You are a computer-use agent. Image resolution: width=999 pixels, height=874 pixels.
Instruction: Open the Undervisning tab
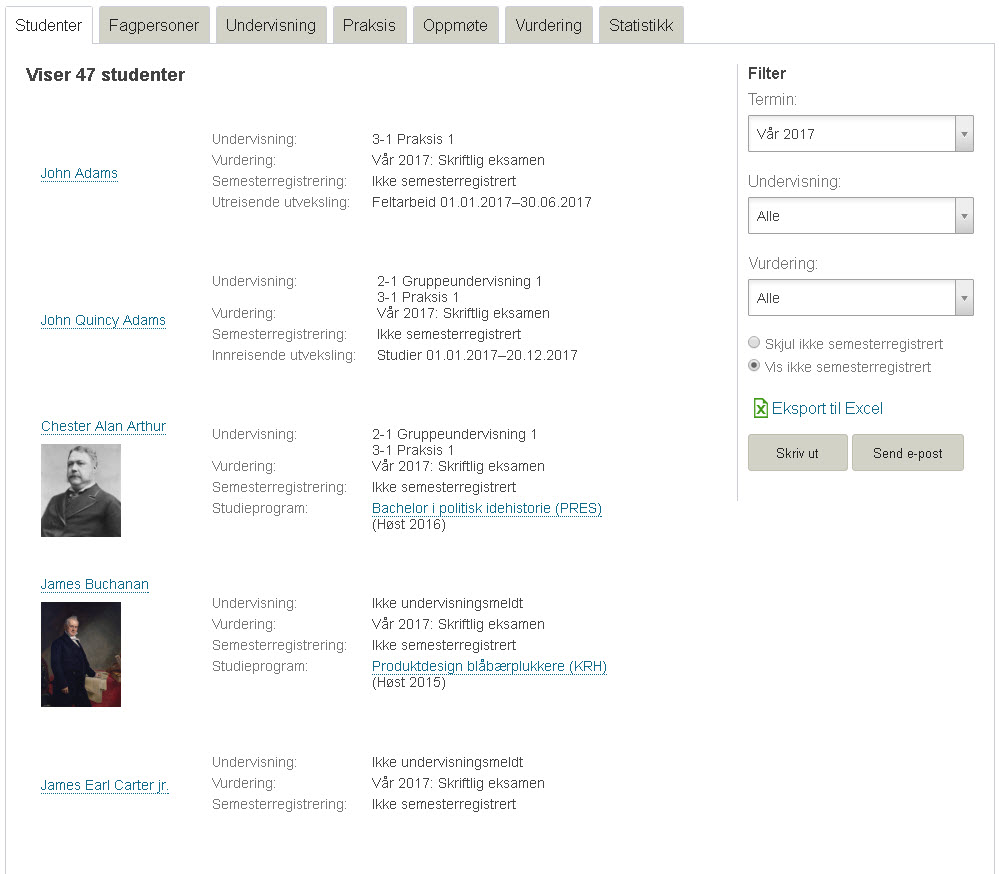(271, 25)
